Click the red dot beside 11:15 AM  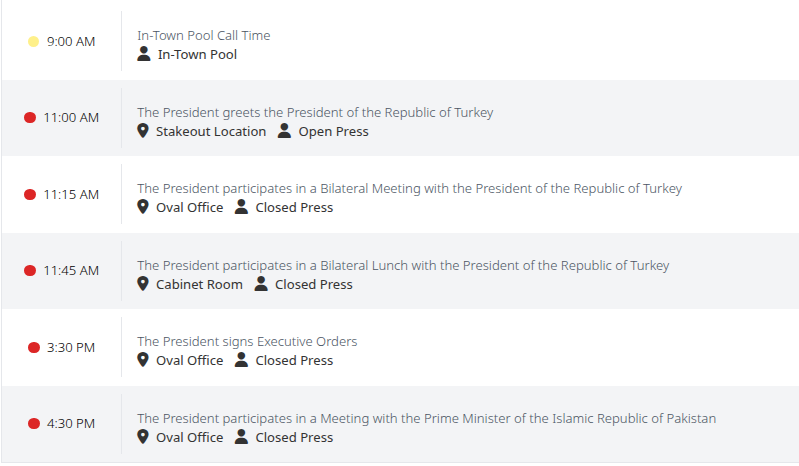pos(30,195)
